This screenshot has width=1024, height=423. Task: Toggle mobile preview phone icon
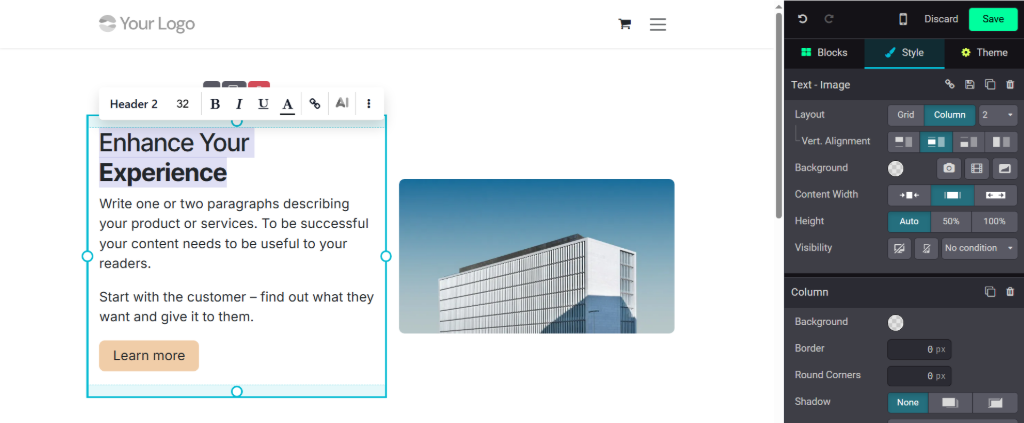(903, 19)
